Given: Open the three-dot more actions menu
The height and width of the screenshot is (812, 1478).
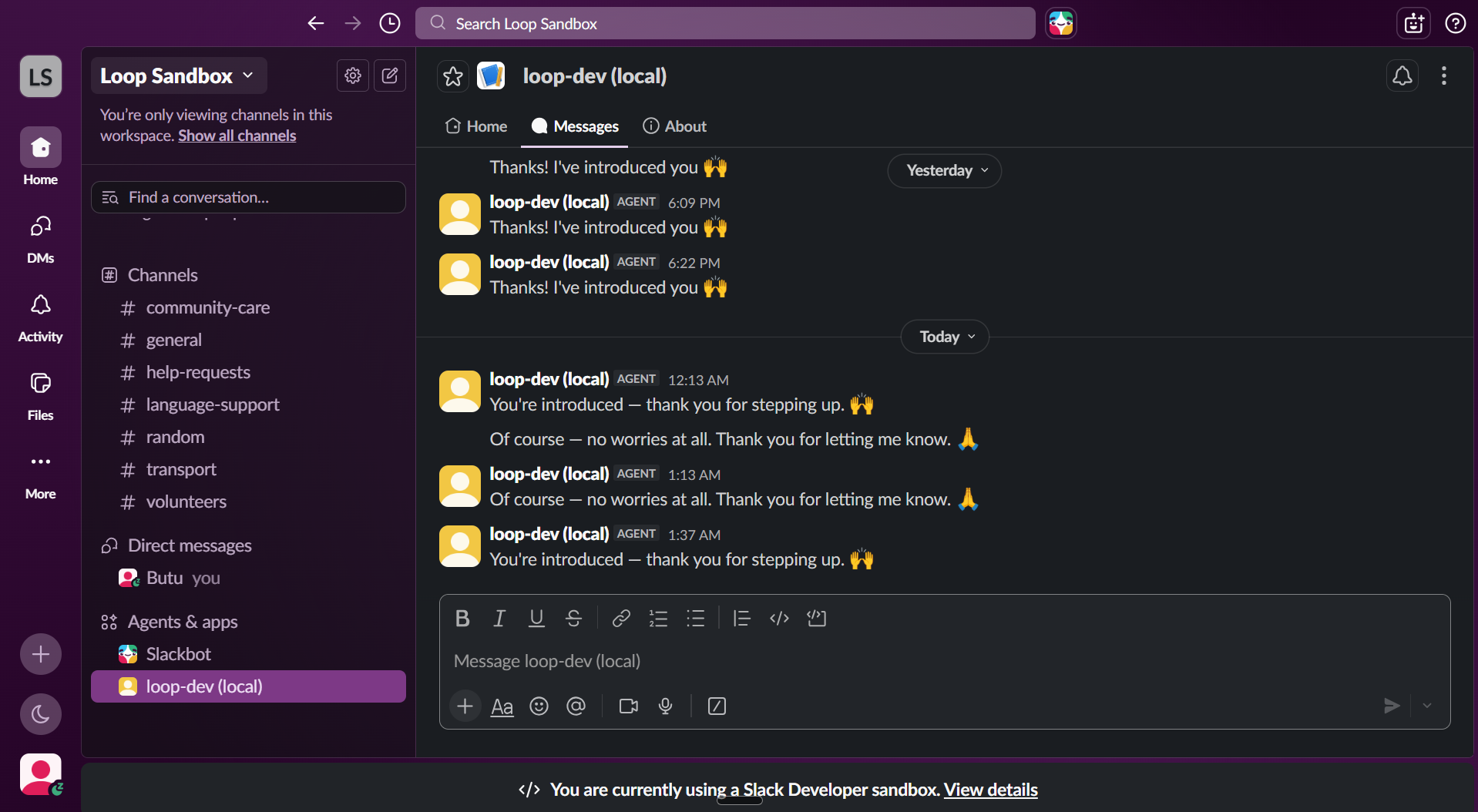Looking at the screenshot, I should click(x=1444, y=75).
